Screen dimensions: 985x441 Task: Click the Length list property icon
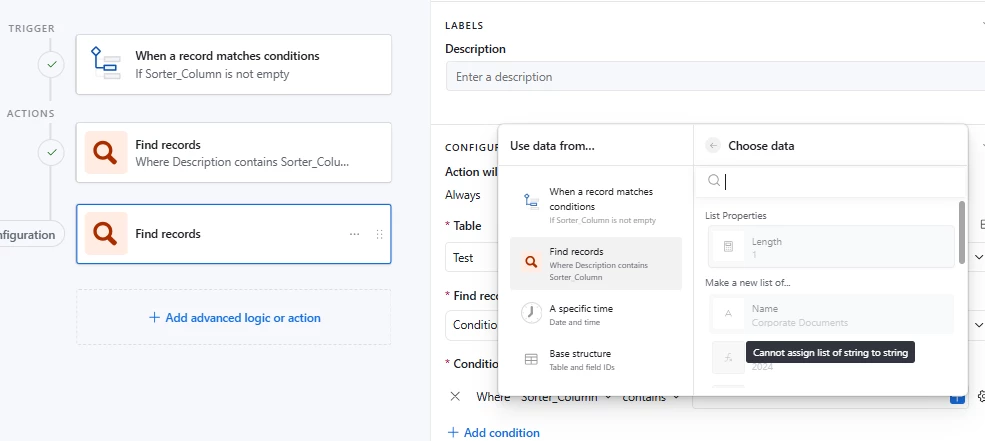click(728, 246)
